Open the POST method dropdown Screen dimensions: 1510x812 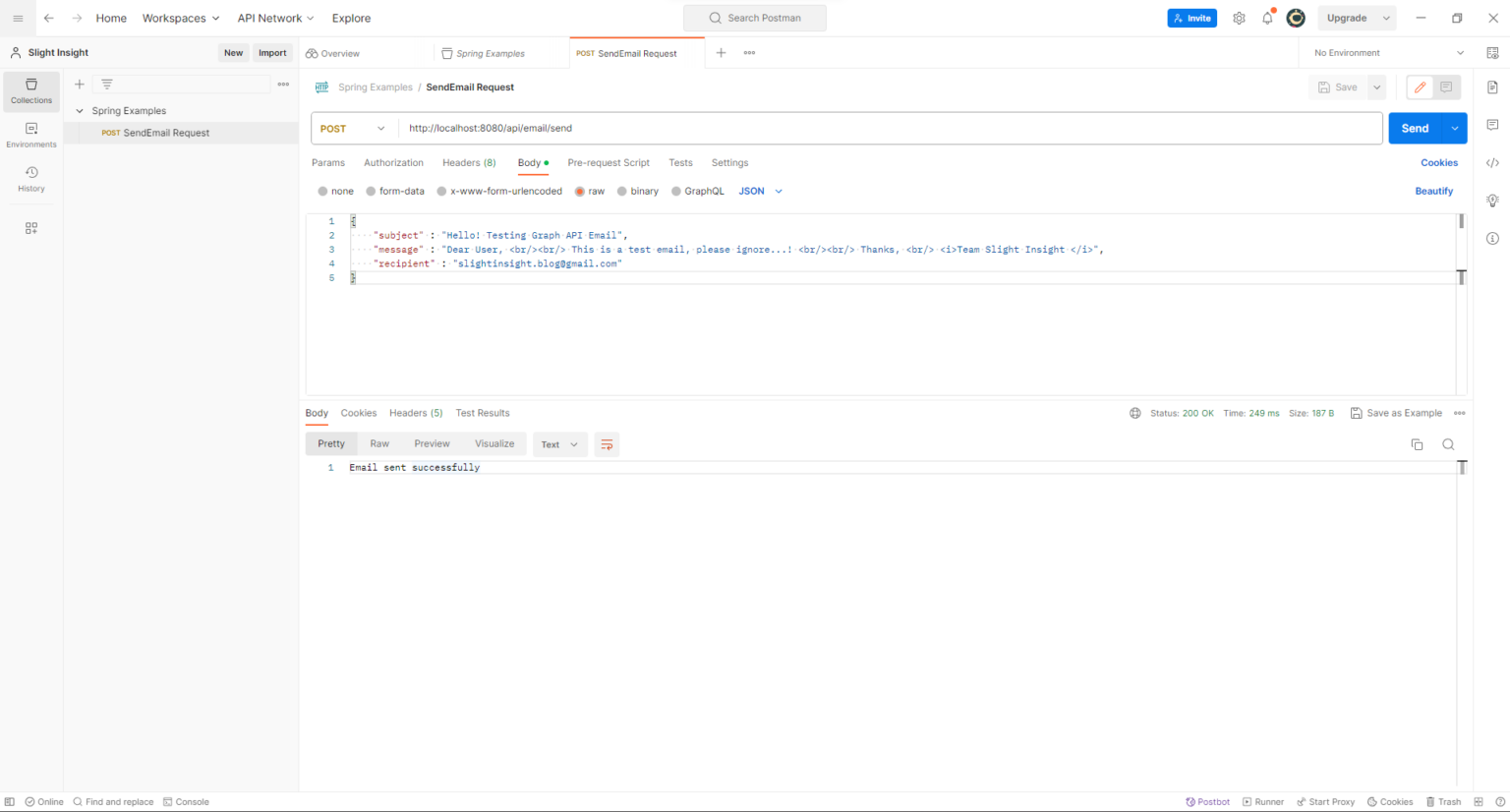(352, 128)
